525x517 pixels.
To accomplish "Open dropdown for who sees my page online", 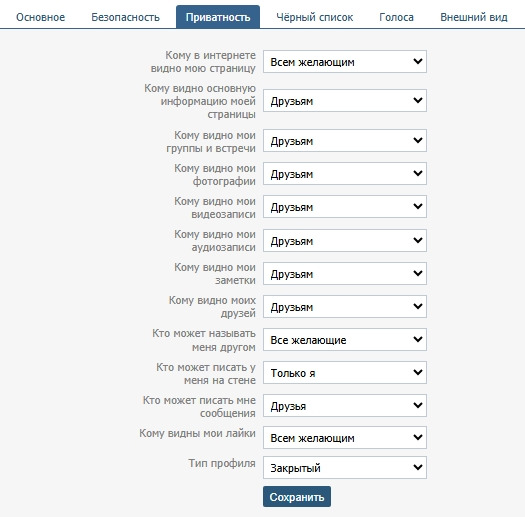I will [x=345, y=62].
